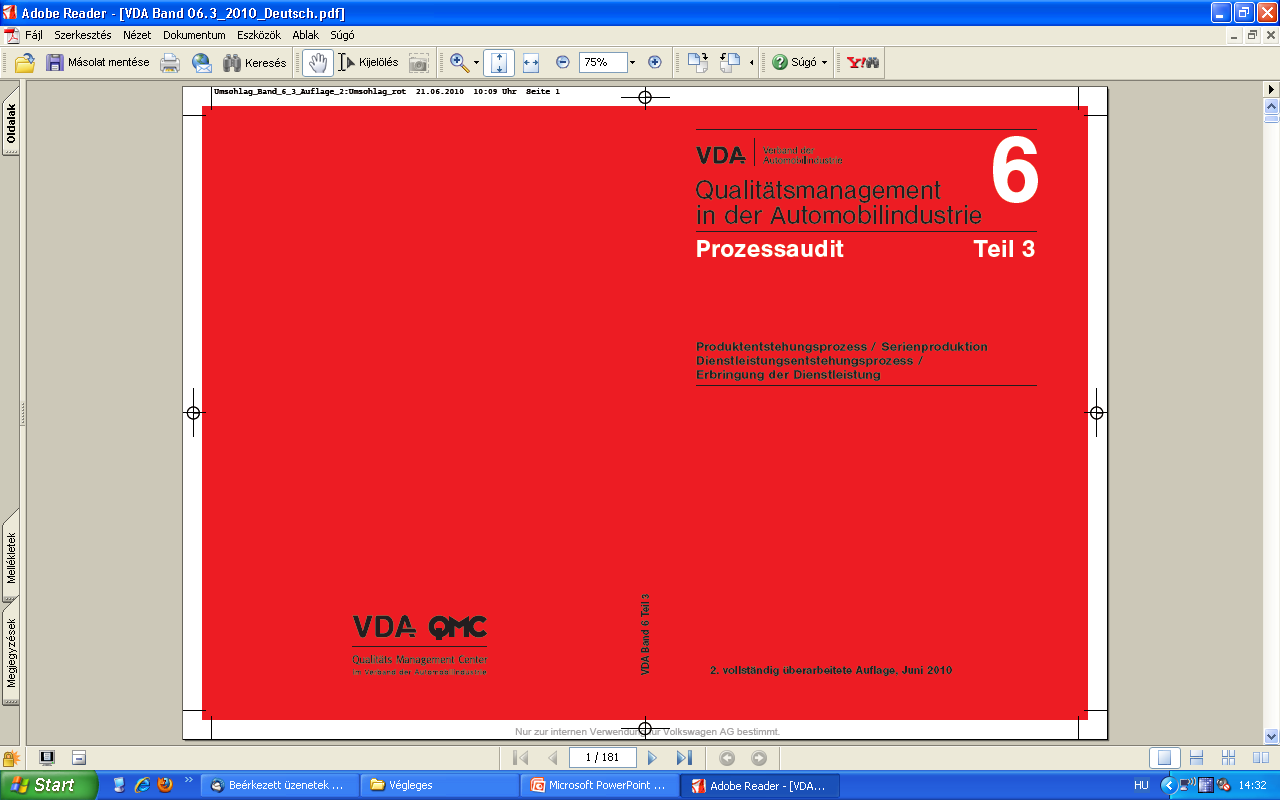This screenshot has height=800, width=1280.
Task: Click the Yahoo search toolbar icon
Action: click(x=862, y=62)
